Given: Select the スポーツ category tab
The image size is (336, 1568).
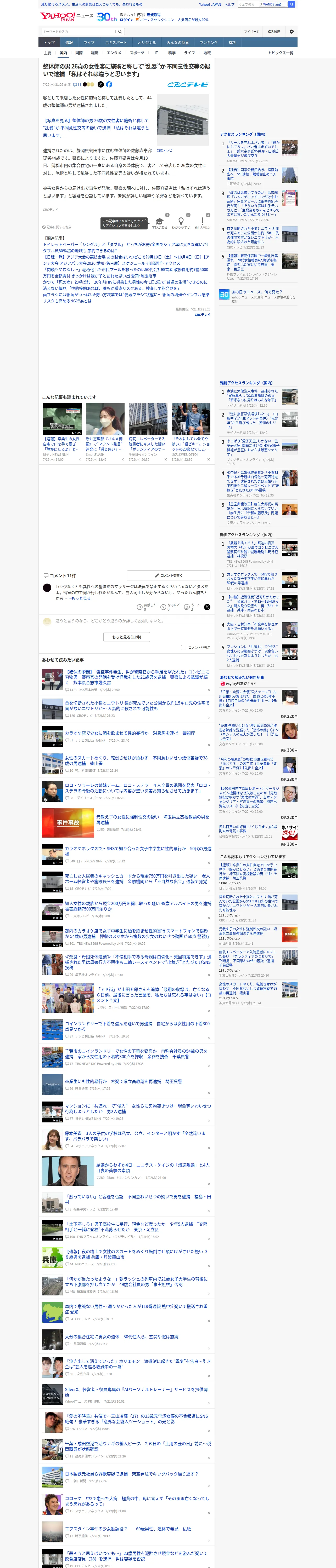Looking at the screenshot, I should tap(137, 53).
